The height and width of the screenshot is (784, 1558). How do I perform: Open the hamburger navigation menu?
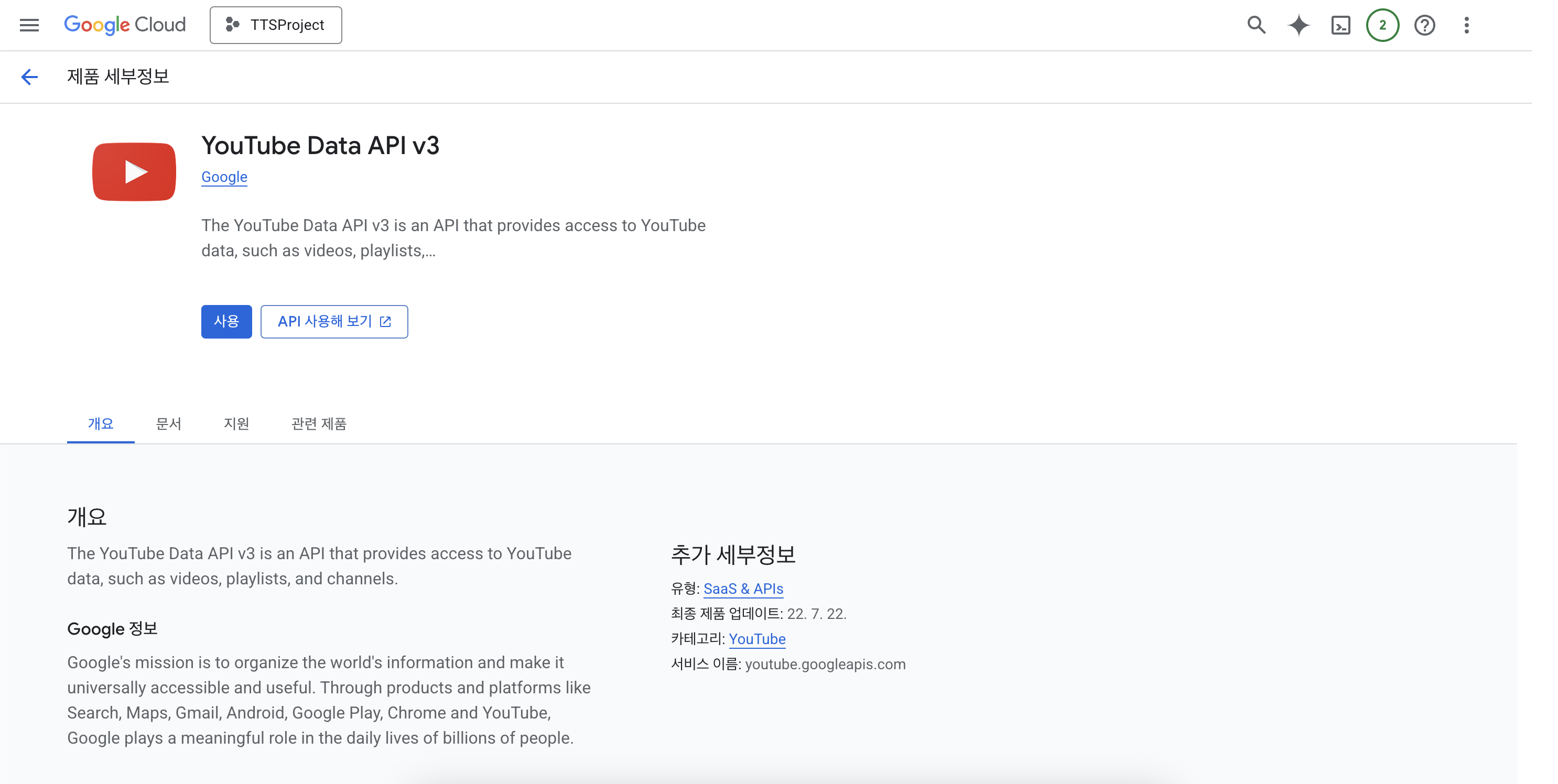click(29, 25)
